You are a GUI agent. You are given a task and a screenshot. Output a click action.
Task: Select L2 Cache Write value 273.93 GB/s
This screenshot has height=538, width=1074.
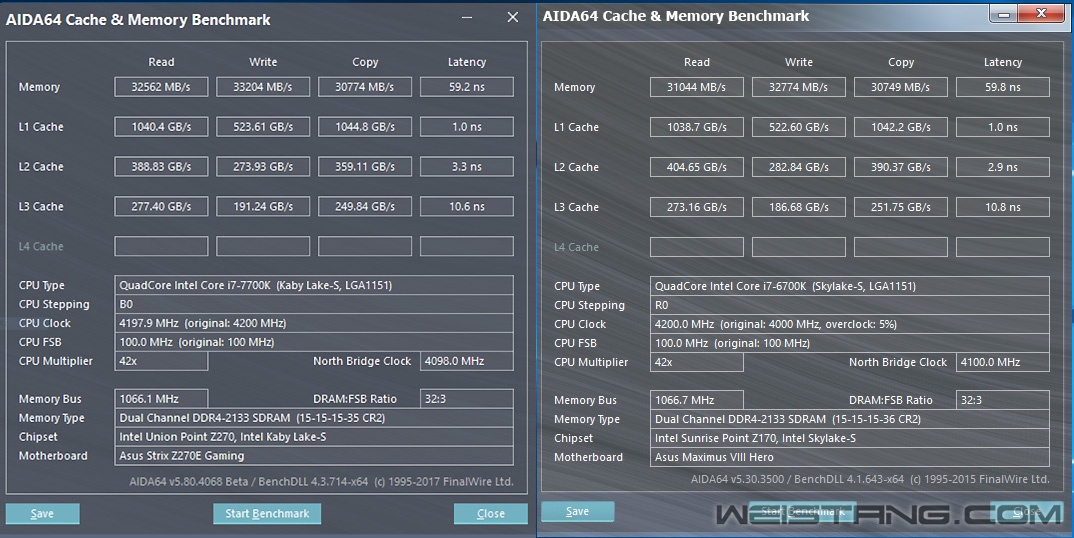tap(263, 167)
